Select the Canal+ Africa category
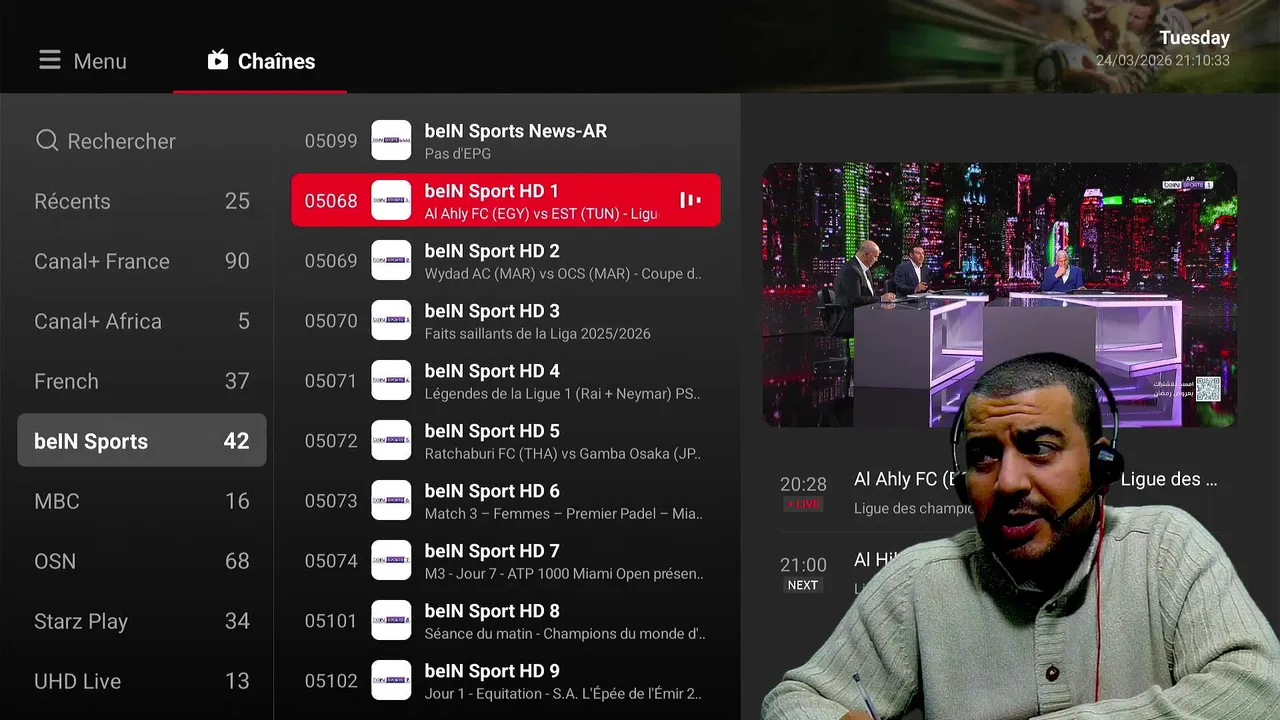 (142, 321)
